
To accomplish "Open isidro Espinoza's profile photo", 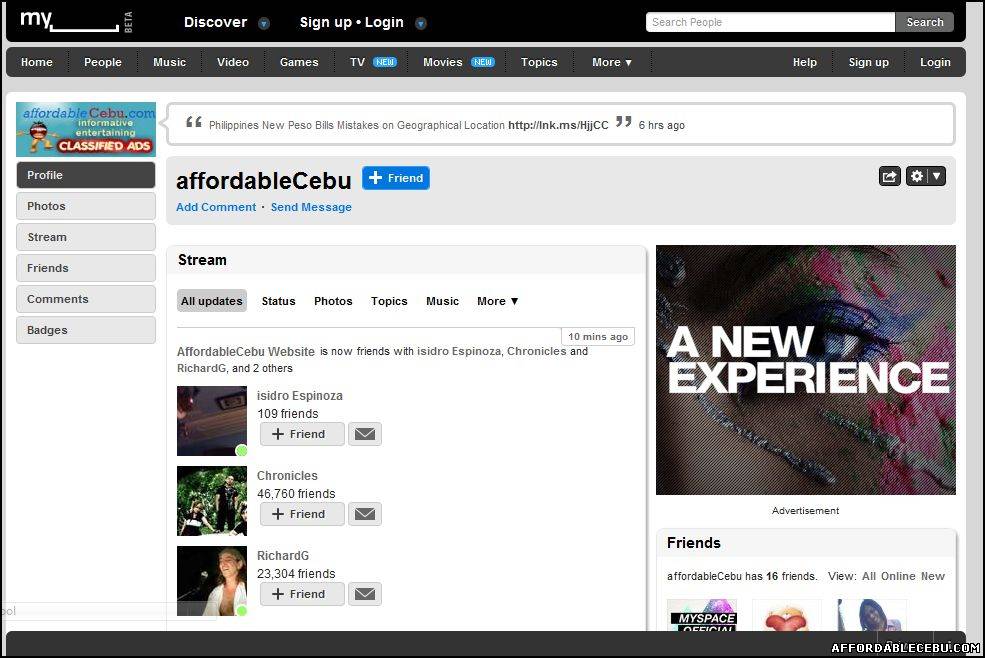I will click(212, 421).
